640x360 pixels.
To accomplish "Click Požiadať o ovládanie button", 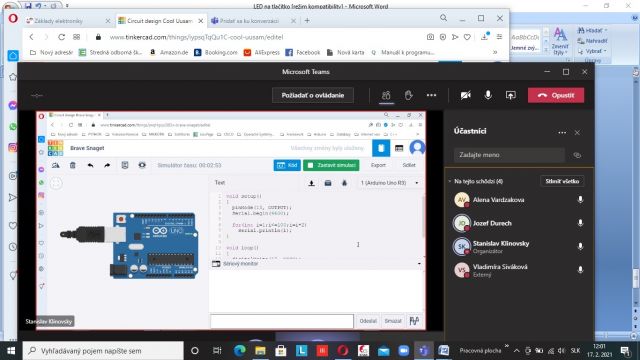I will coord(313,96).
